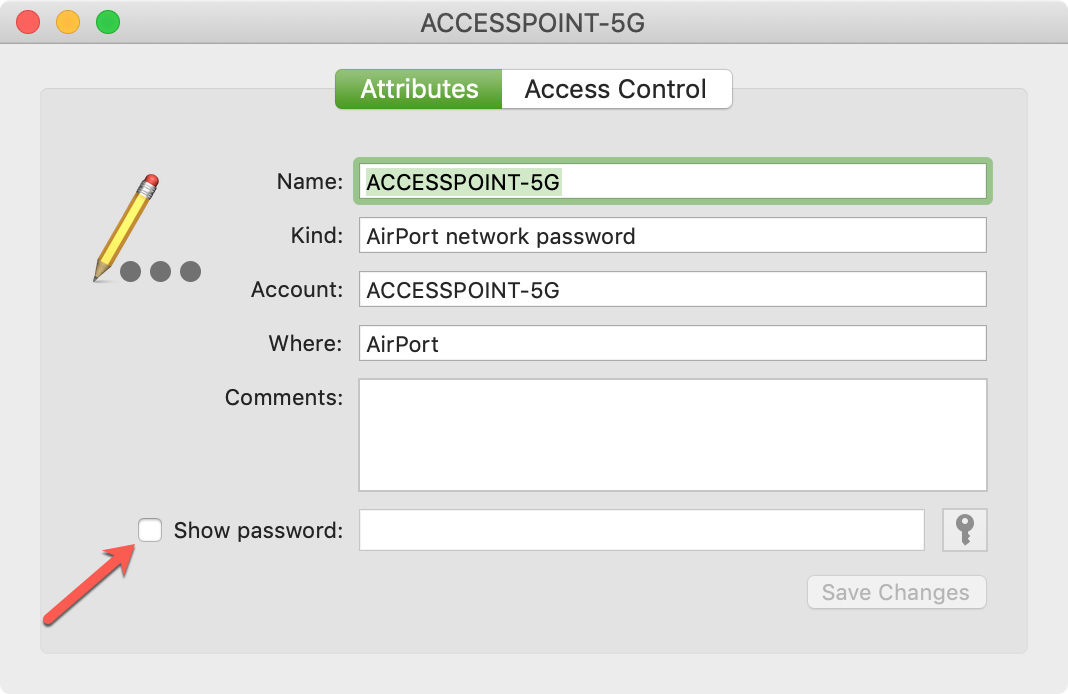
Task: Open Password Assistant via key icon
Action: [964, 530]
